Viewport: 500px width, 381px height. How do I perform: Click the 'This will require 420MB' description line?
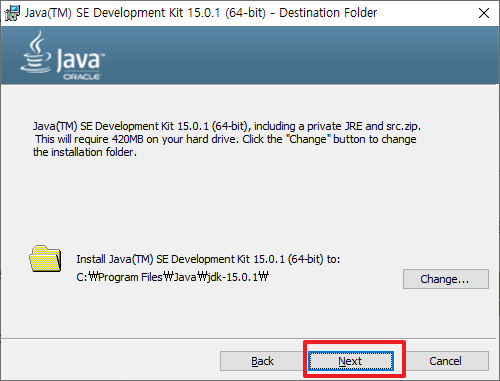[226, 139]
